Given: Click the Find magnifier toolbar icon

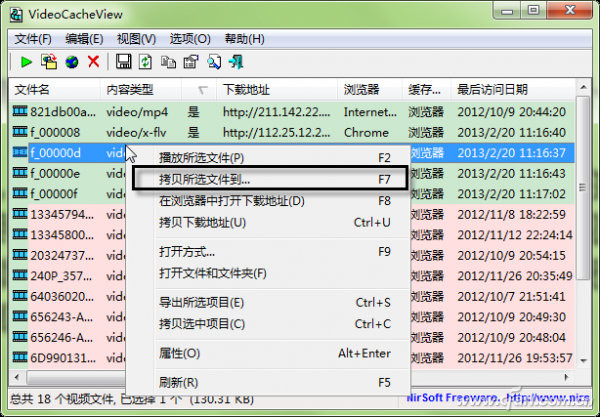Looking at the screenshot, I should pos(214,62).
